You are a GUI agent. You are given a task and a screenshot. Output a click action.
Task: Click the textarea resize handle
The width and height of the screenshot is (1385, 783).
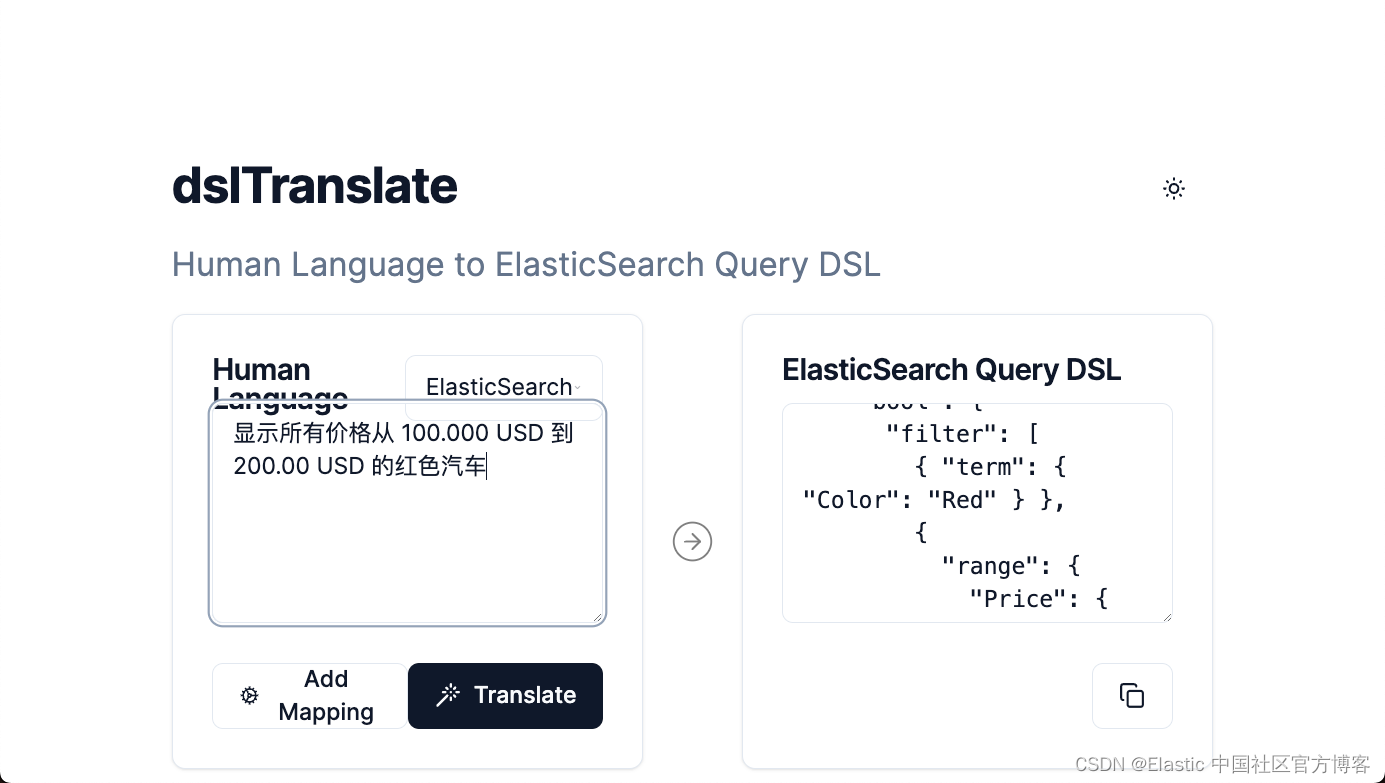point(600,619)
